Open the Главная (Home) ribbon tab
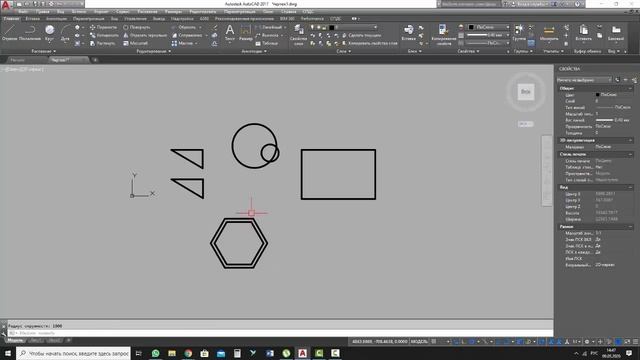 coord(11,19)
